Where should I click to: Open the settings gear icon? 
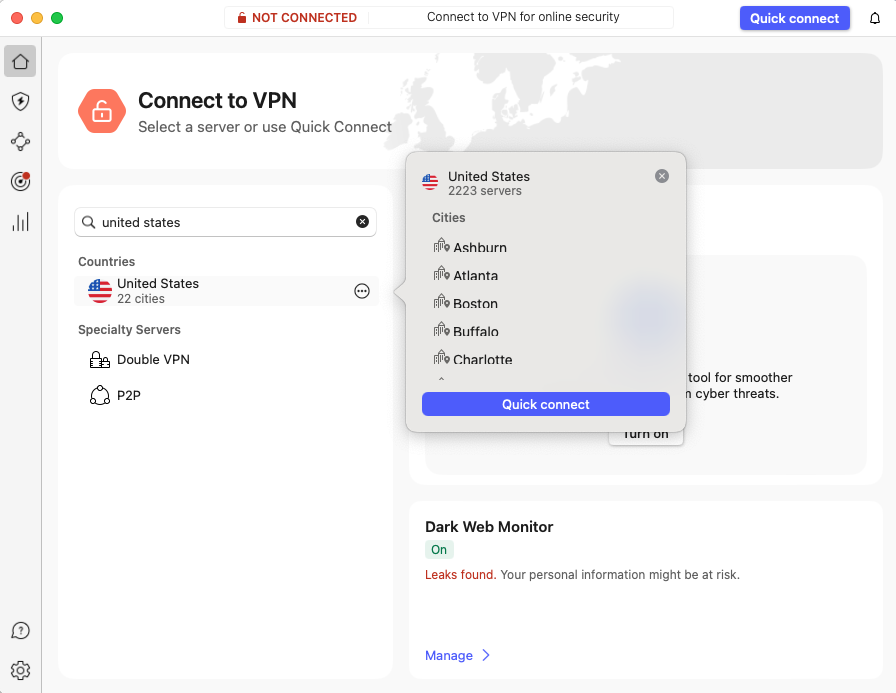[20, 670]
